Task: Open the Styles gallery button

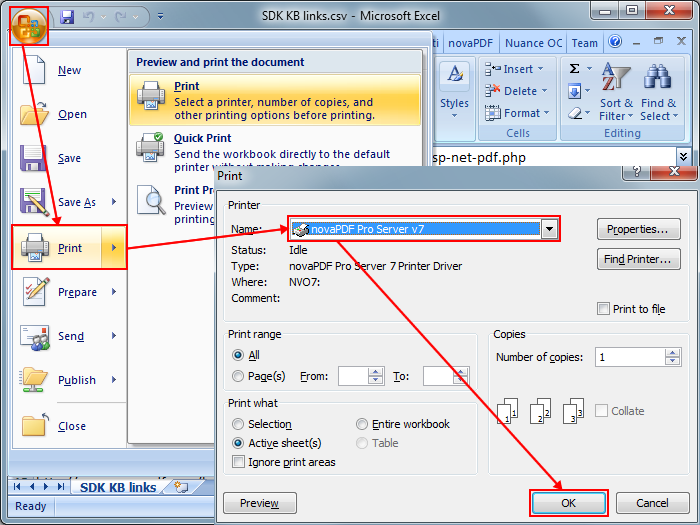Action: [x=454, y=92]
